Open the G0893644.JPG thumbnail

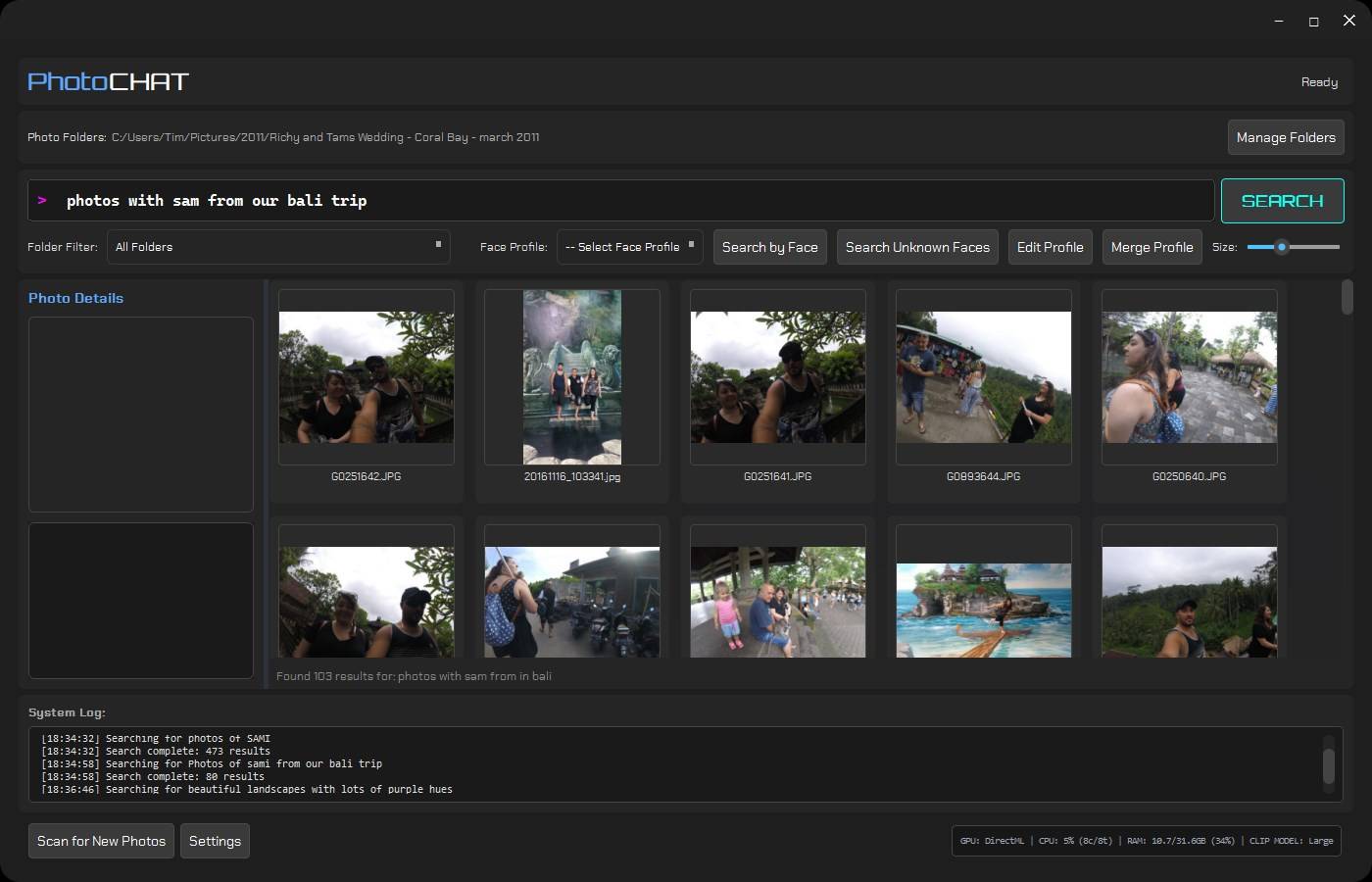coord(983,377)
